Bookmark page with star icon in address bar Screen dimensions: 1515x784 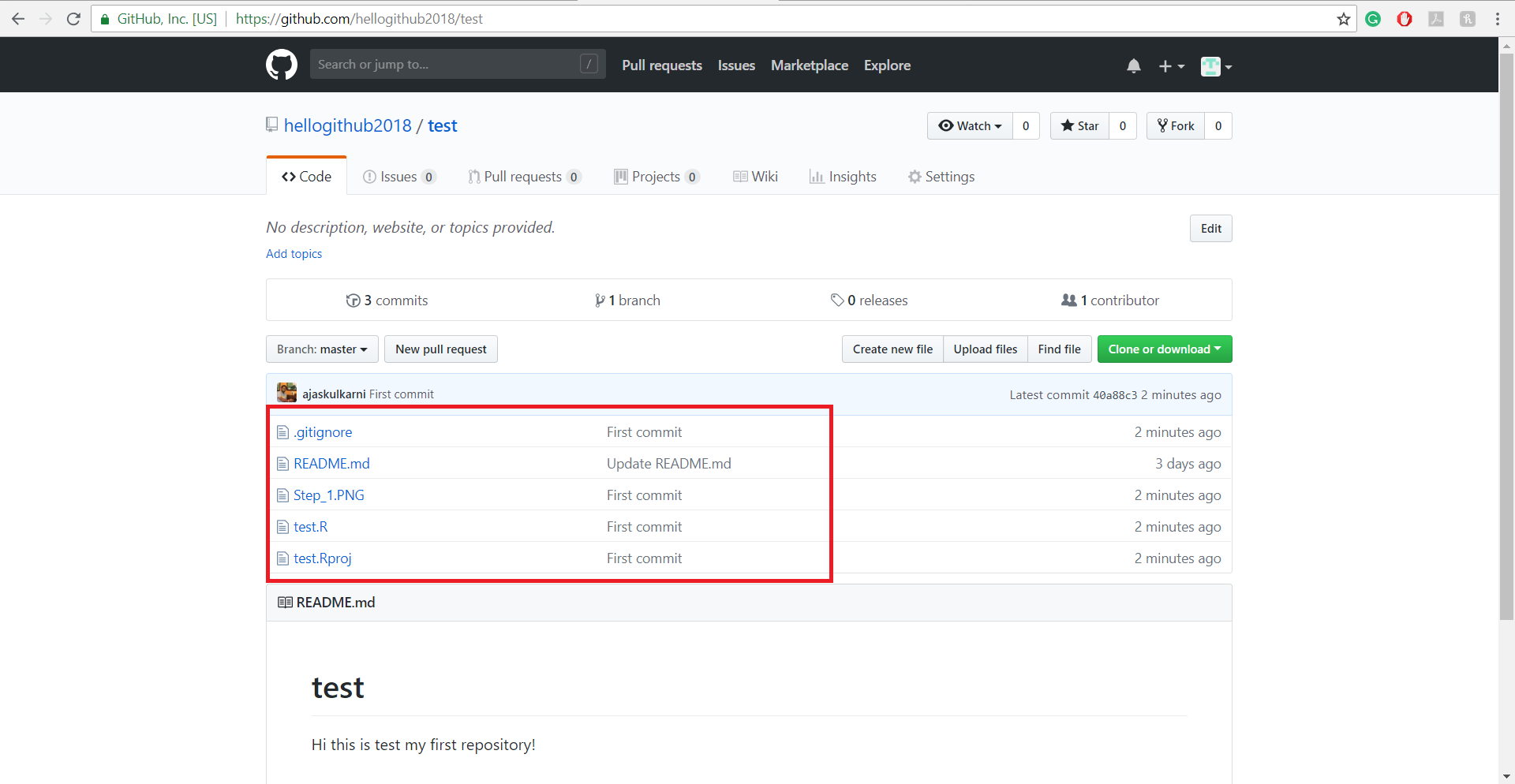click(x=1343, y=19)
